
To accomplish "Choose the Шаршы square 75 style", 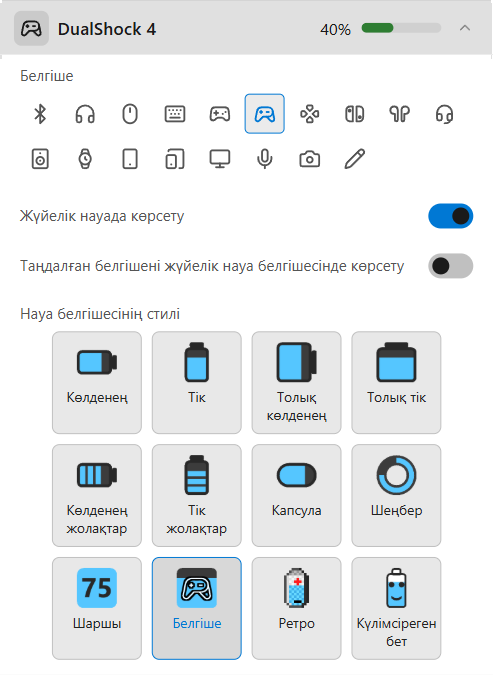I will point(97,608).
